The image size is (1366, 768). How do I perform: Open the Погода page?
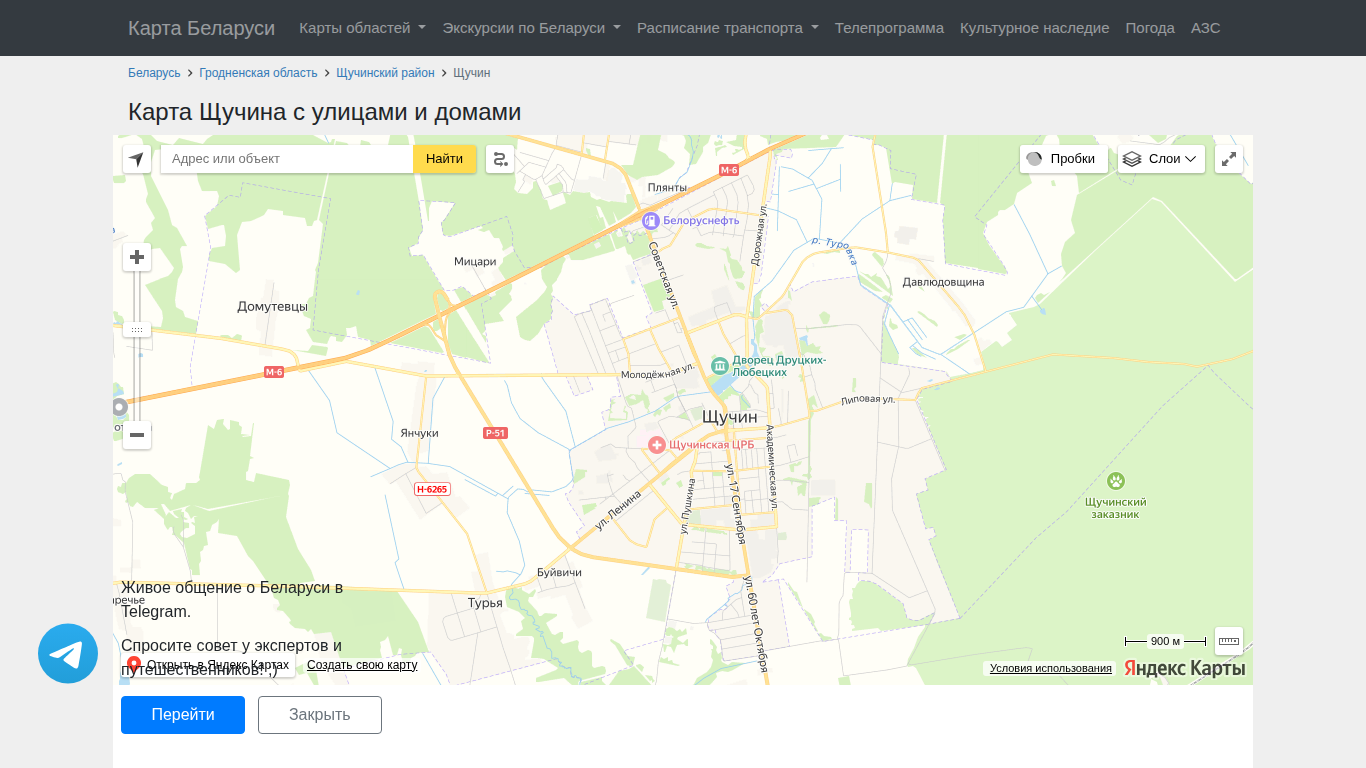(x=1150, y=28)
